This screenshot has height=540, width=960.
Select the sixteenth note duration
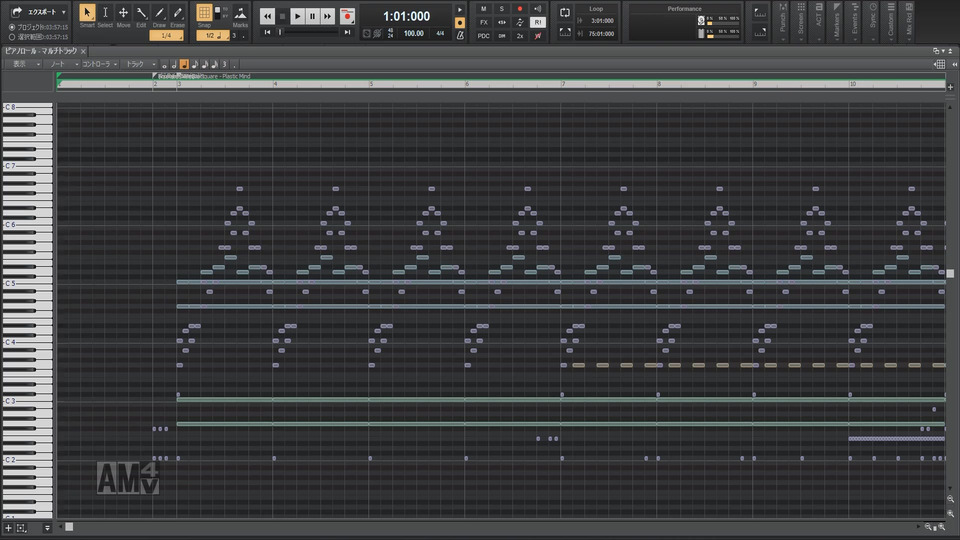204,64
